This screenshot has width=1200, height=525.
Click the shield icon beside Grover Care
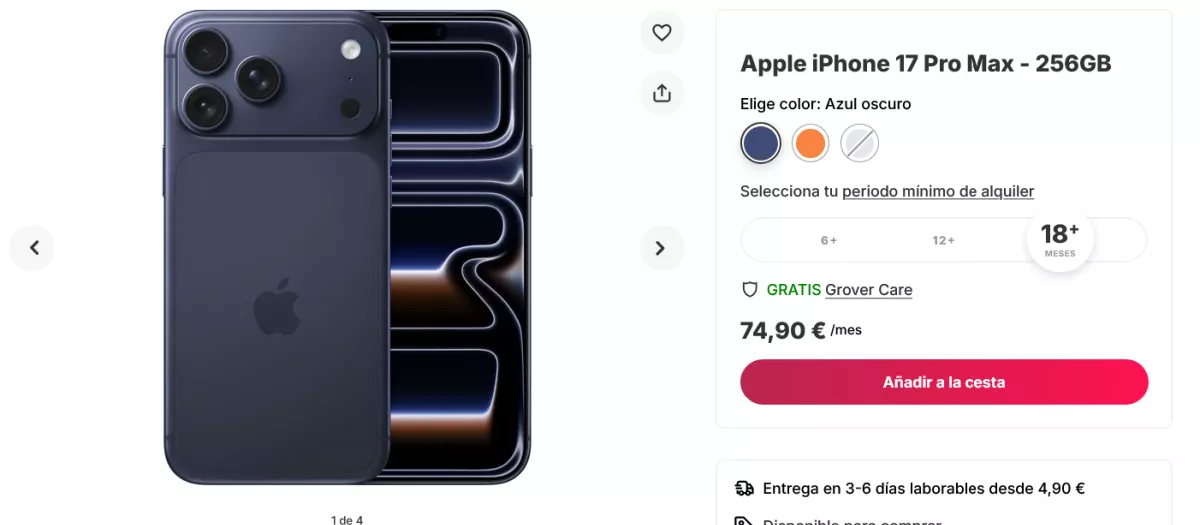[750, 290]
